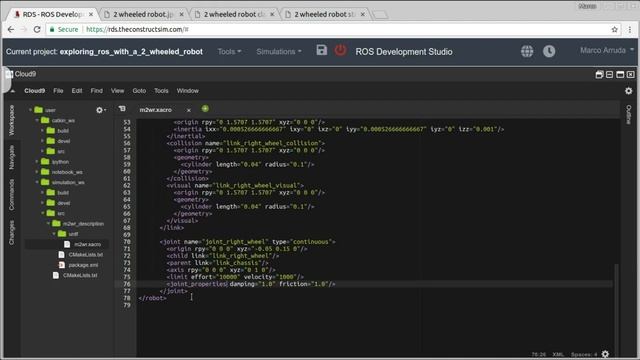This screenshot has height=360, width=640.
Task: Open the globe language icon
Action: (527, 51)
